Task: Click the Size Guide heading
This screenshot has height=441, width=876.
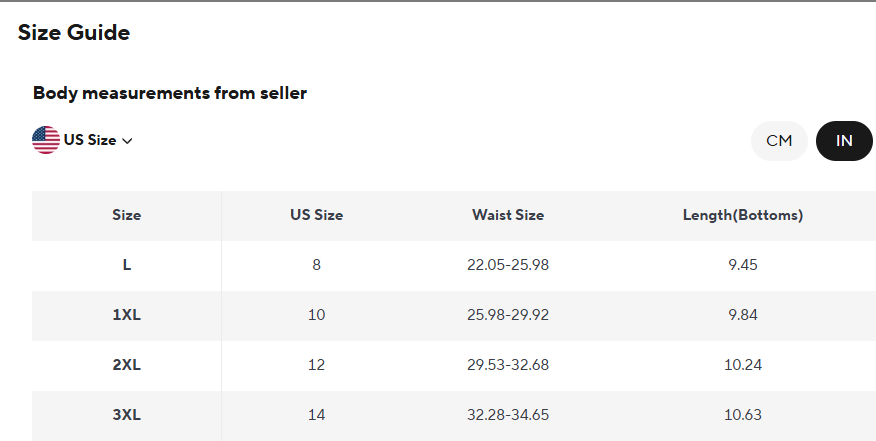Action: (74, 32)
